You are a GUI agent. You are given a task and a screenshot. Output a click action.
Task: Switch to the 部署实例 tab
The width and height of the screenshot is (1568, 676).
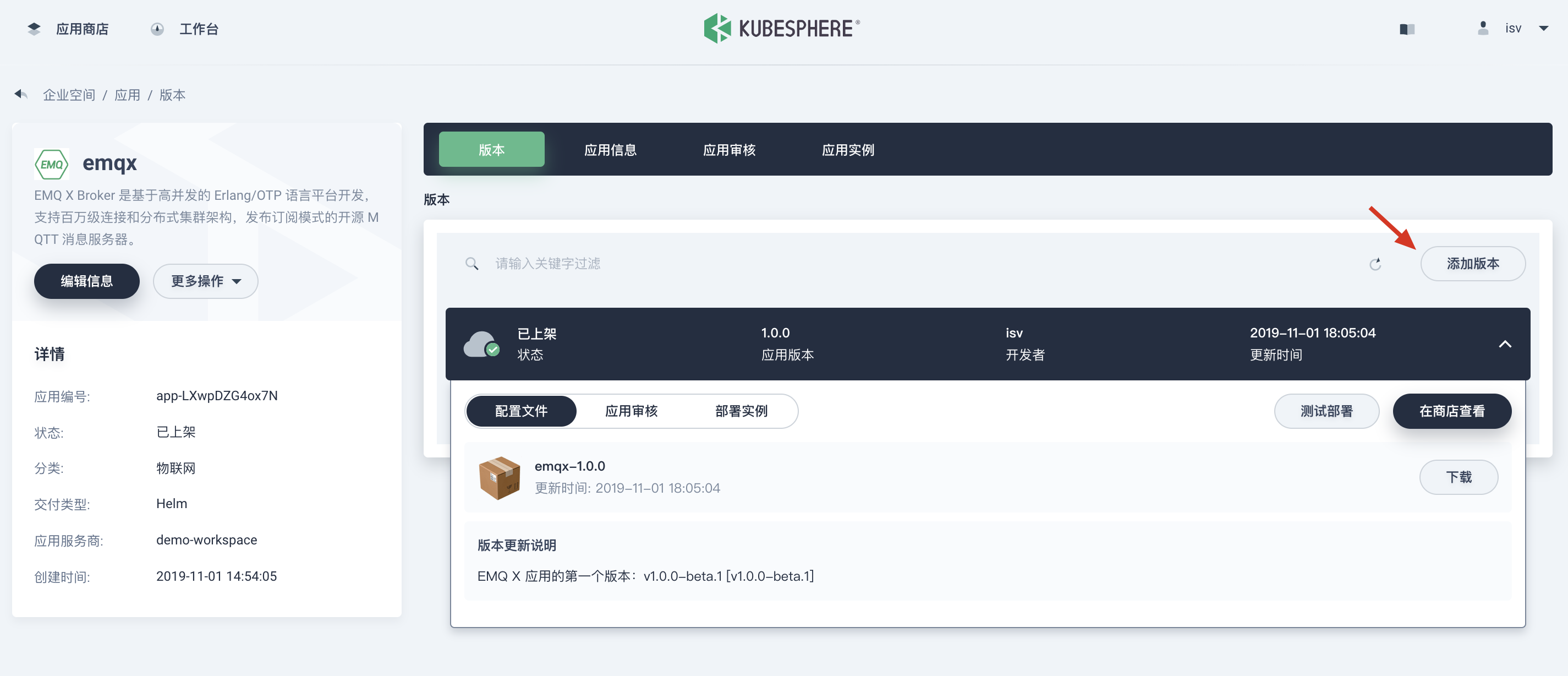point(742,411)
